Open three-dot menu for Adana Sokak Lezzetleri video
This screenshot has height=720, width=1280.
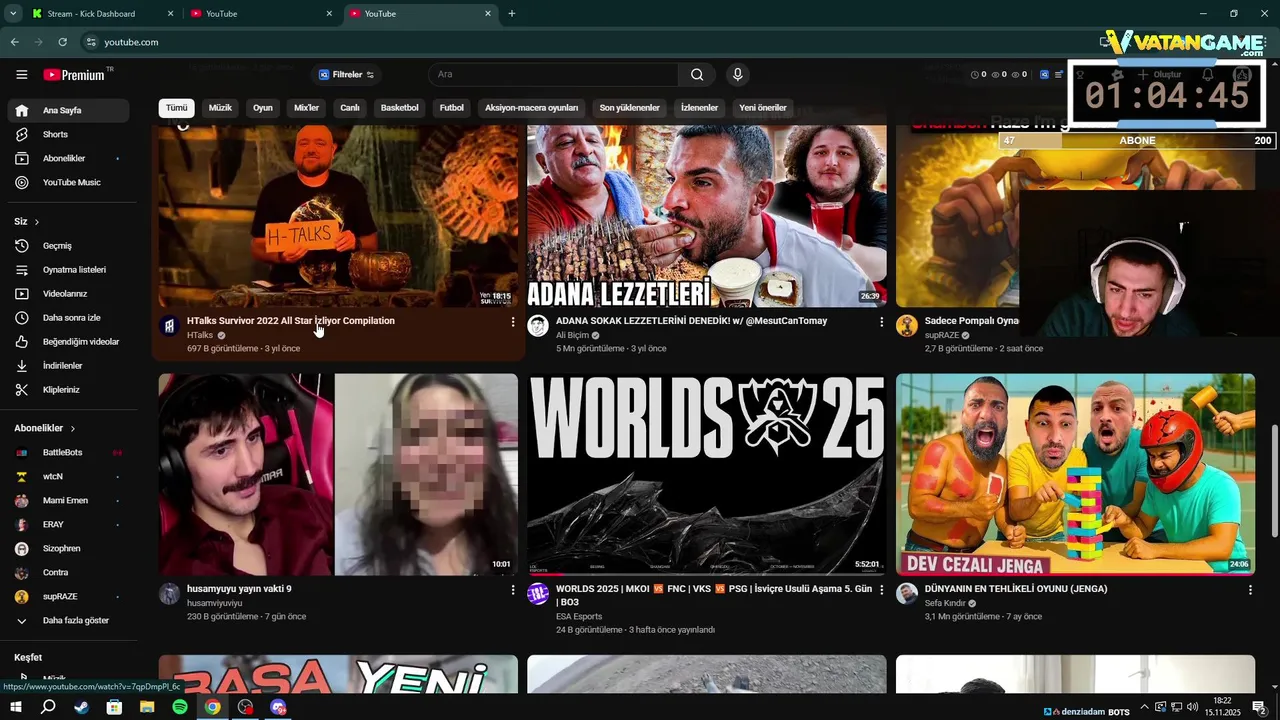(881, 322)
